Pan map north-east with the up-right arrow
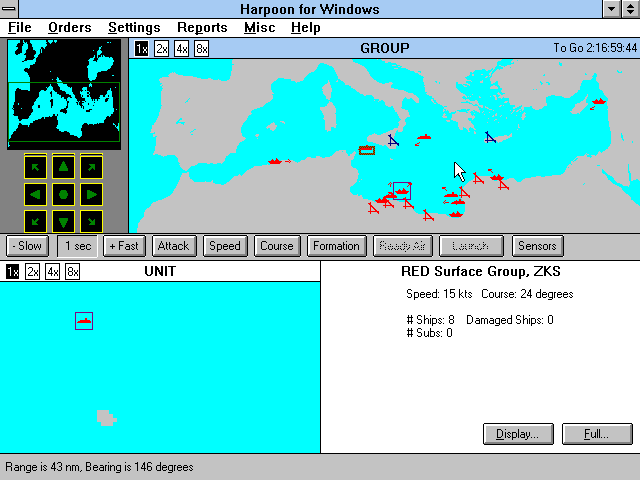The image size is (640, 480). [x=91, y=167]
